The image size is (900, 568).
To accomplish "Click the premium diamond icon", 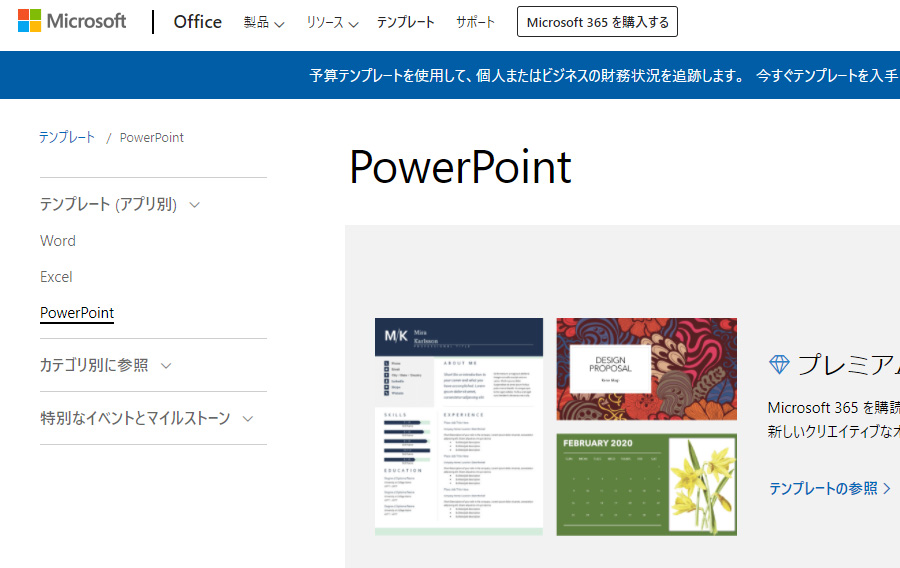I will [x=779, y=364].
